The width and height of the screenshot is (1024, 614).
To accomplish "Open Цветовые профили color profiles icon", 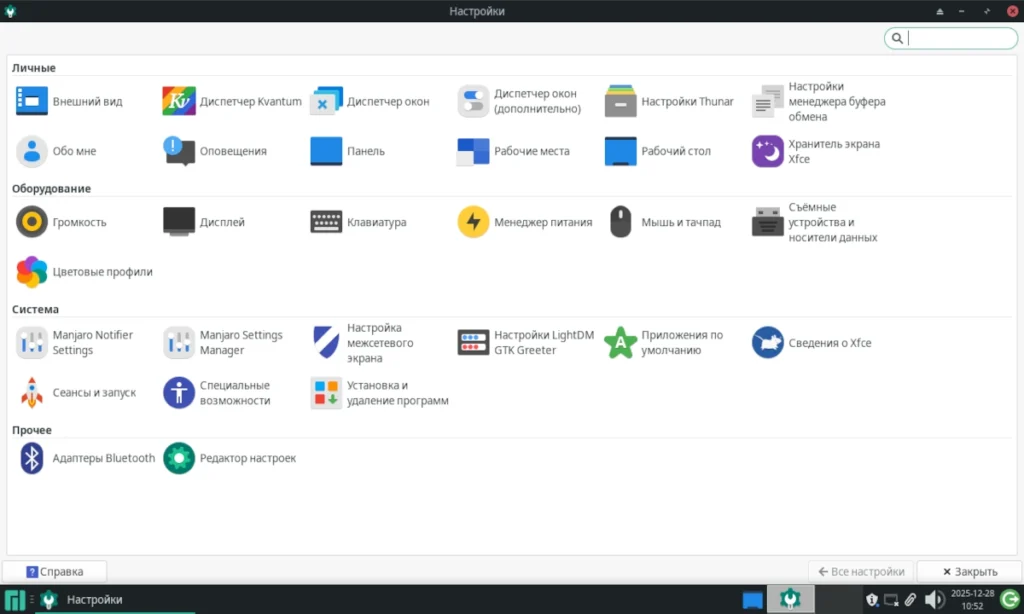I will (31, 272).
